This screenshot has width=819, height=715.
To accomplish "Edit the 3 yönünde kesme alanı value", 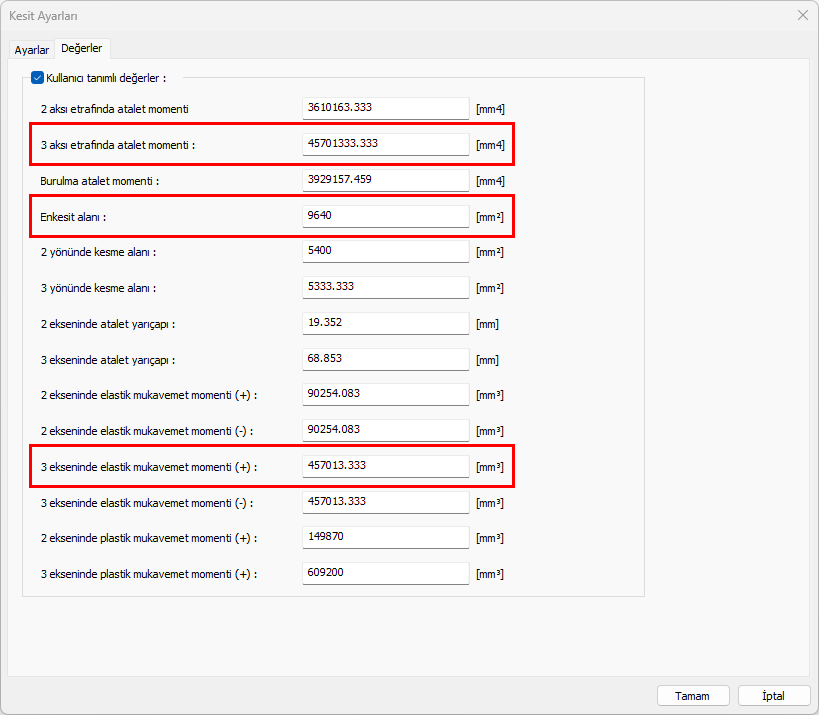I will (385, 287).
